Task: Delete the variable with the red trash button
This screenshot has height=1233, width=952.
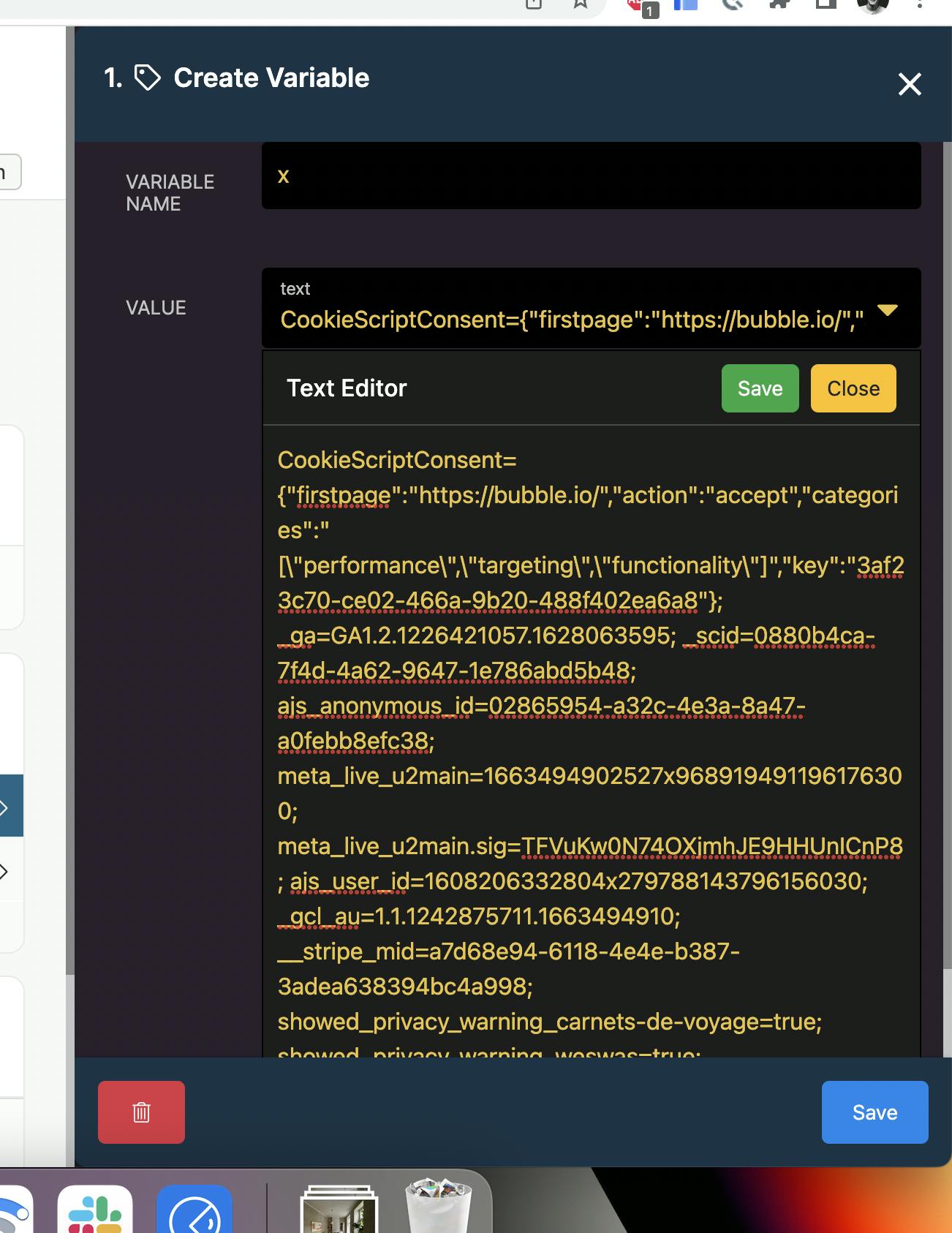Action: (x=141, y=1112)
